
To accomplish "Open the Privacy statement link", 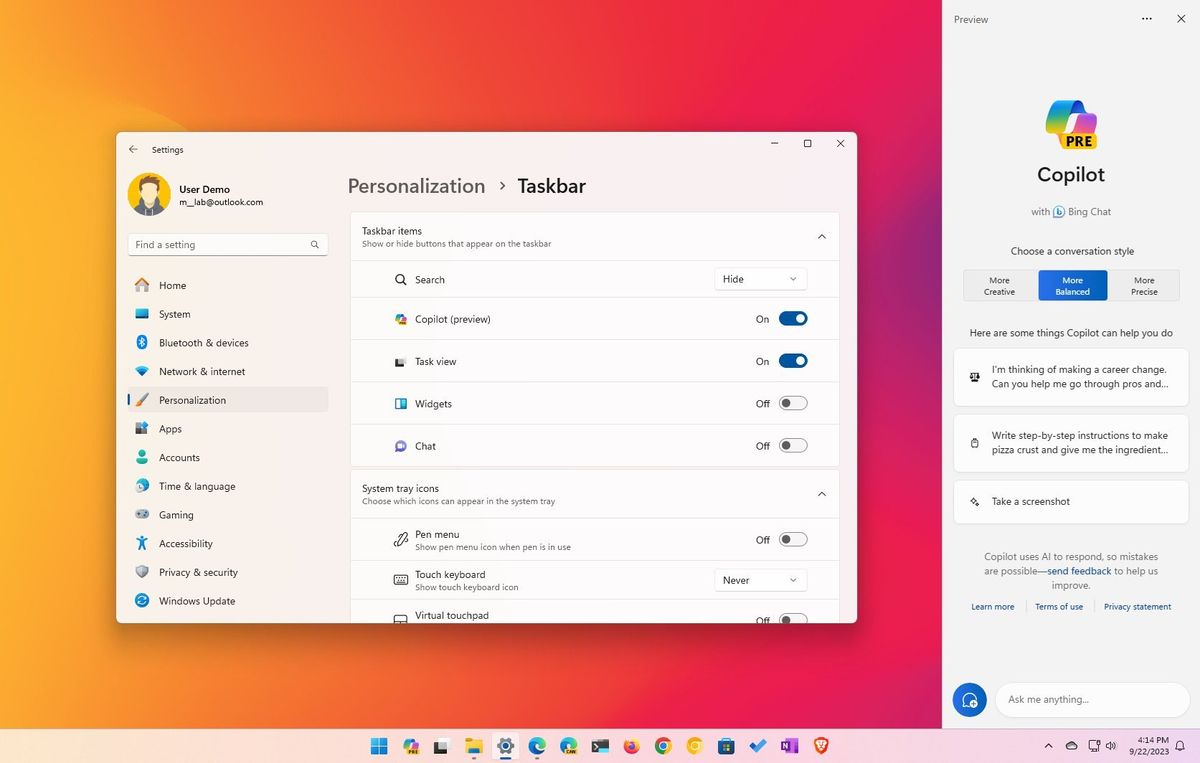I will coord(1137,607).
